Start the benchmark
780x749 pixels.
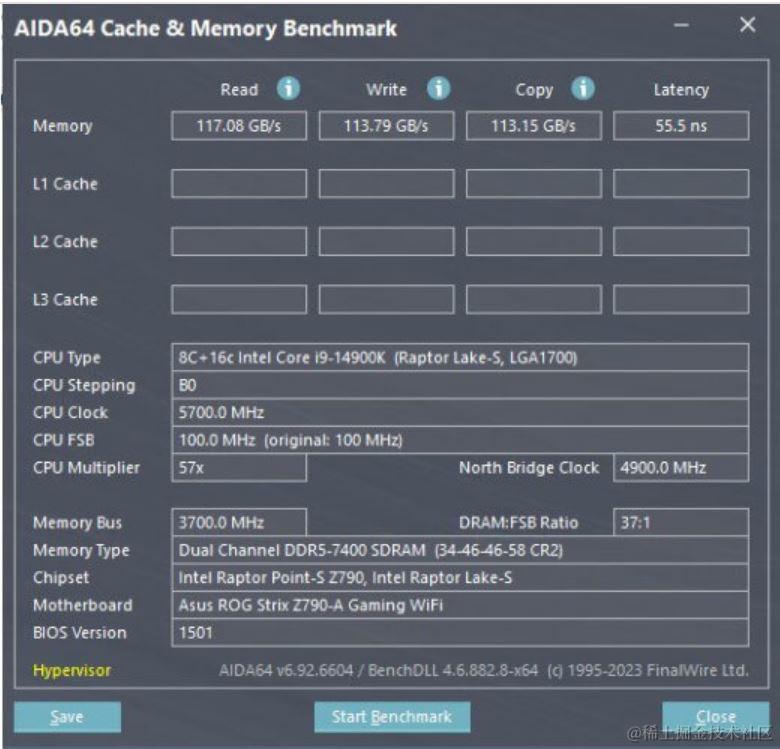point(392,717)
